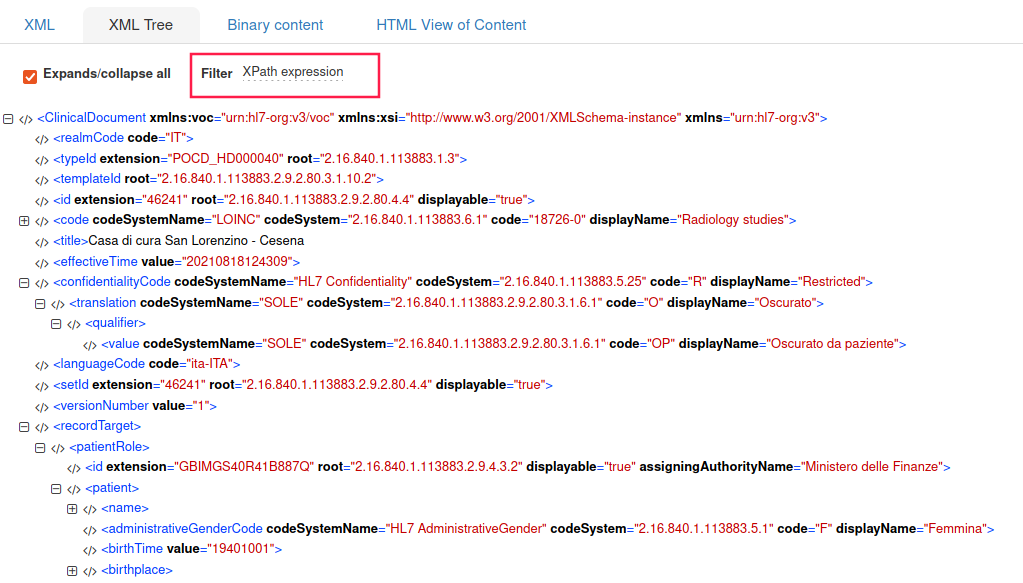The width and height of the screenshot is (1023, 583).
Task: Select the patientRole element tag
Action: 109,447
